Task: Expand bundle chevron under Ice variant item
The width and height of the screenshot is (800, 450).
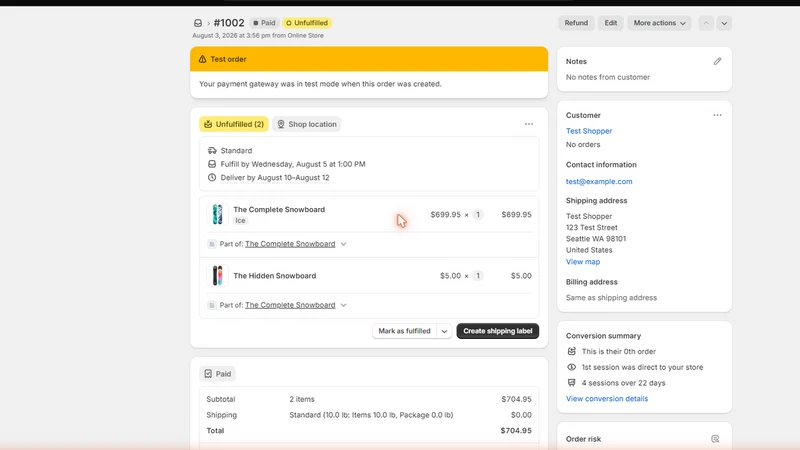Action: tap(343, 244)
